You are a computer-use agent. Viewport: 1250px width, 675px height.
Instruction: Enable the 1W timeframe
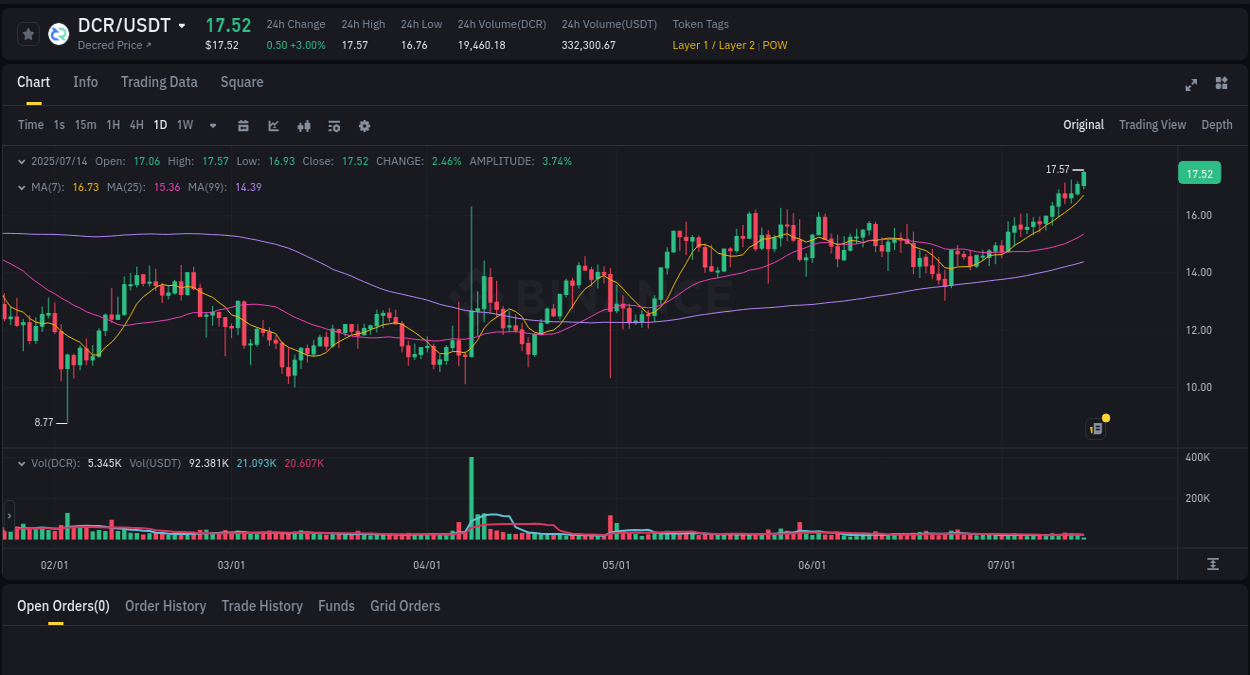point(184,125)
